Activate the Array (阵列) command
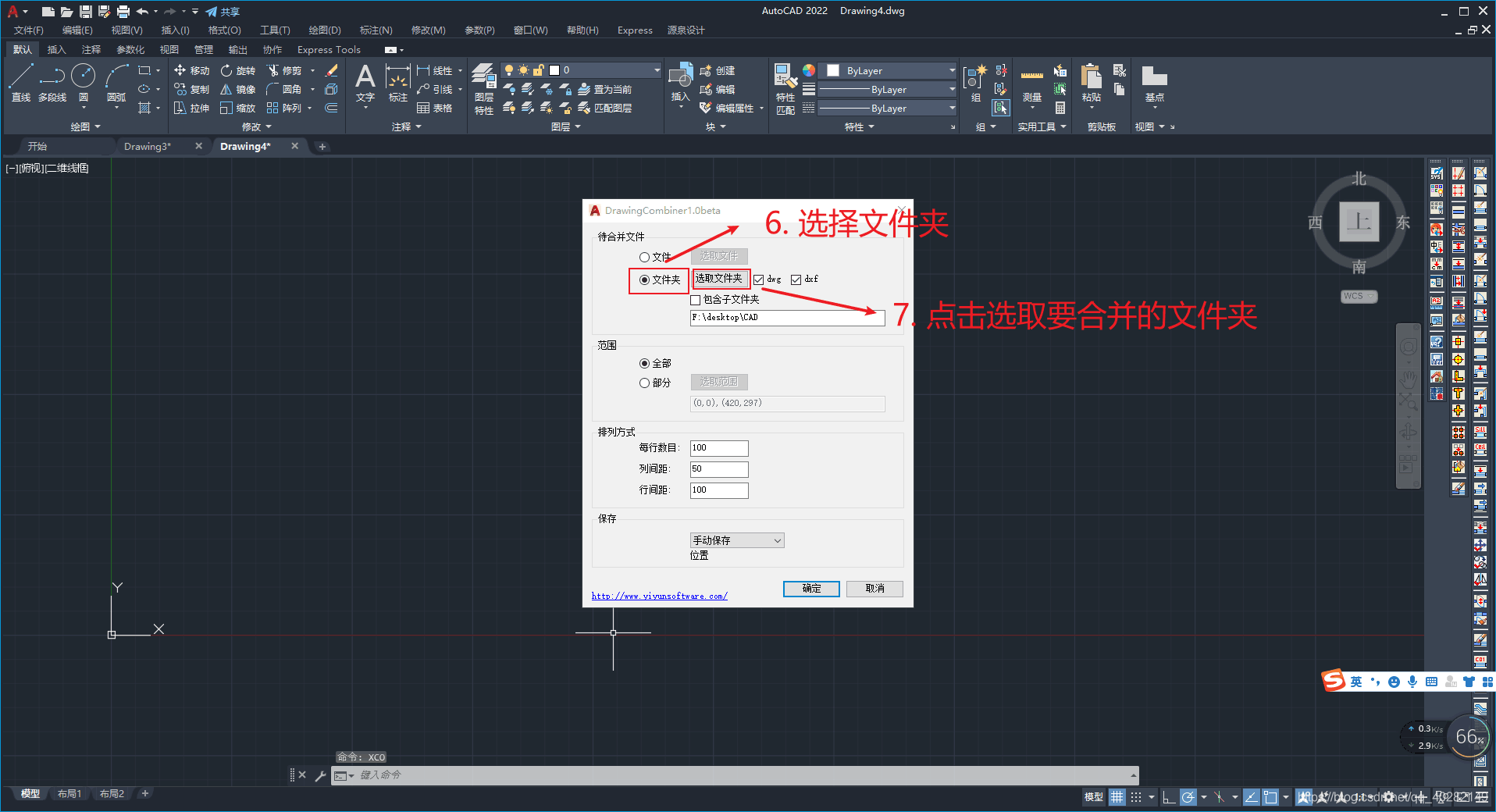The width and height of the screenshot is (1496, 812). coord(284,108)
